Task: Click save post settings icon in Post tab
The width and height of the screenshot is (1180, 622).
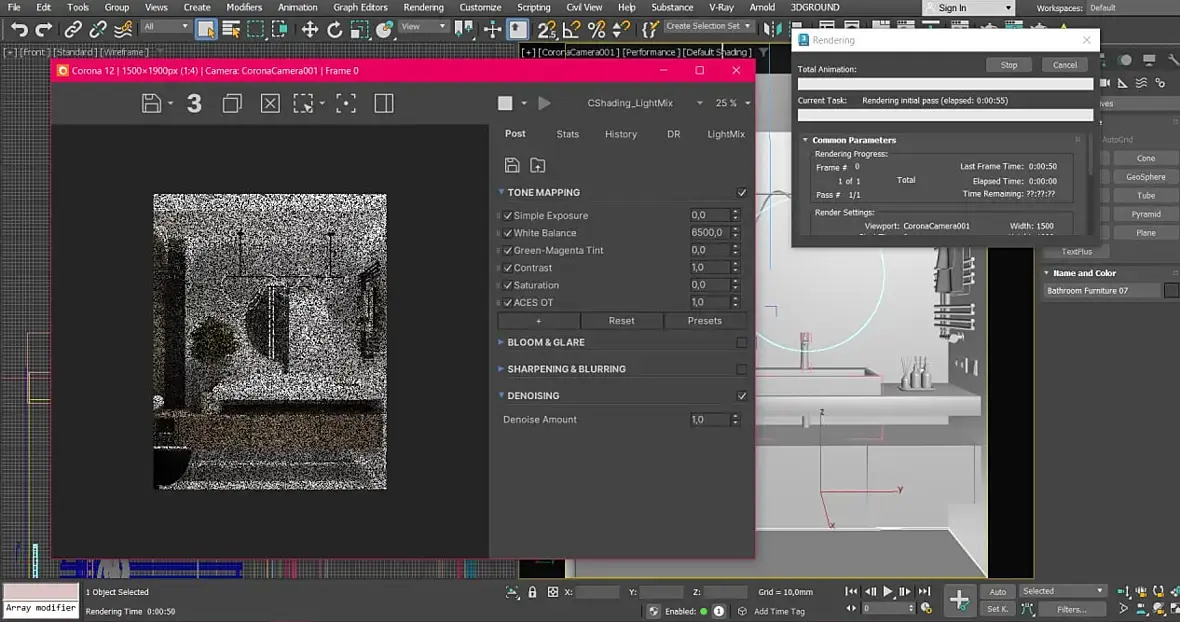Action: click(512, 165)
